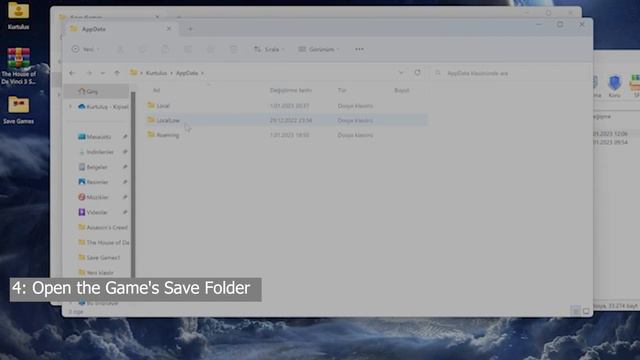Open the Sırala sort dropdown
The width and height of the screenshot is (640, 360).
click(x=269, y=49)
